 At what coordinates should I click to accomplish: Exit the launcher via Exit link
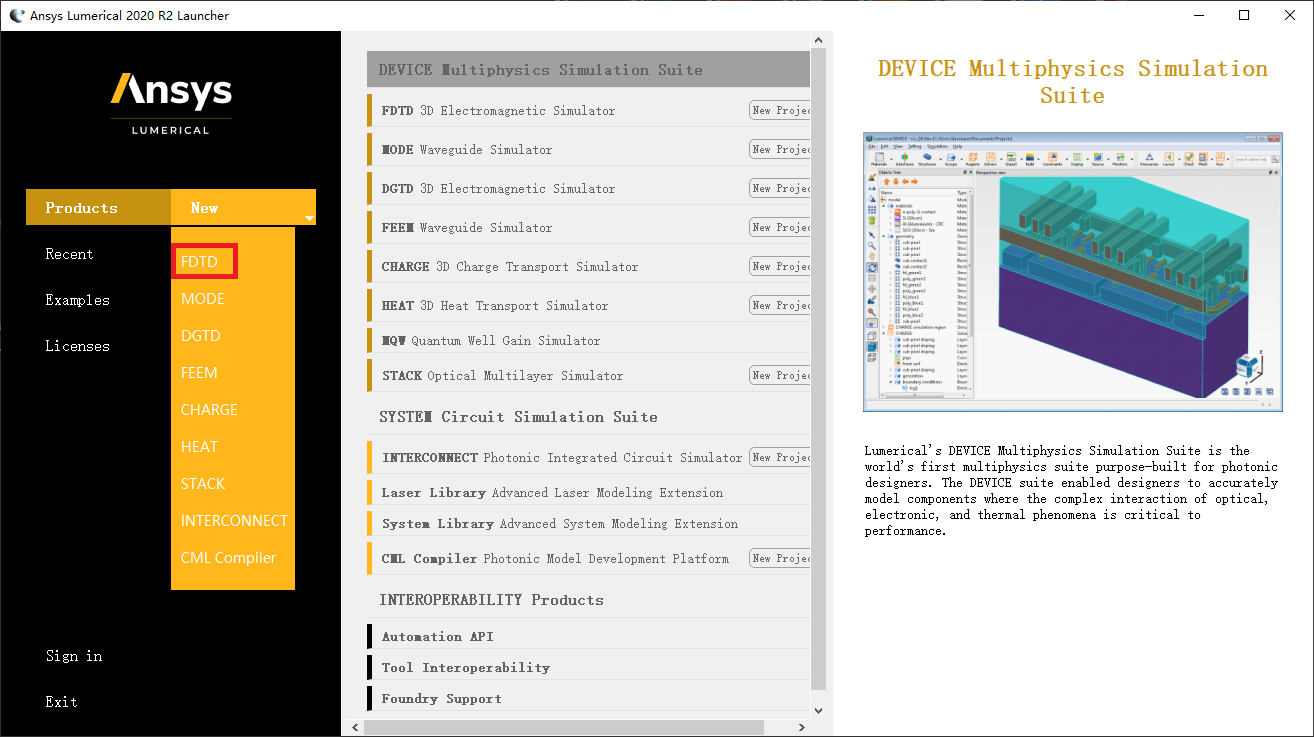point(61,702)
